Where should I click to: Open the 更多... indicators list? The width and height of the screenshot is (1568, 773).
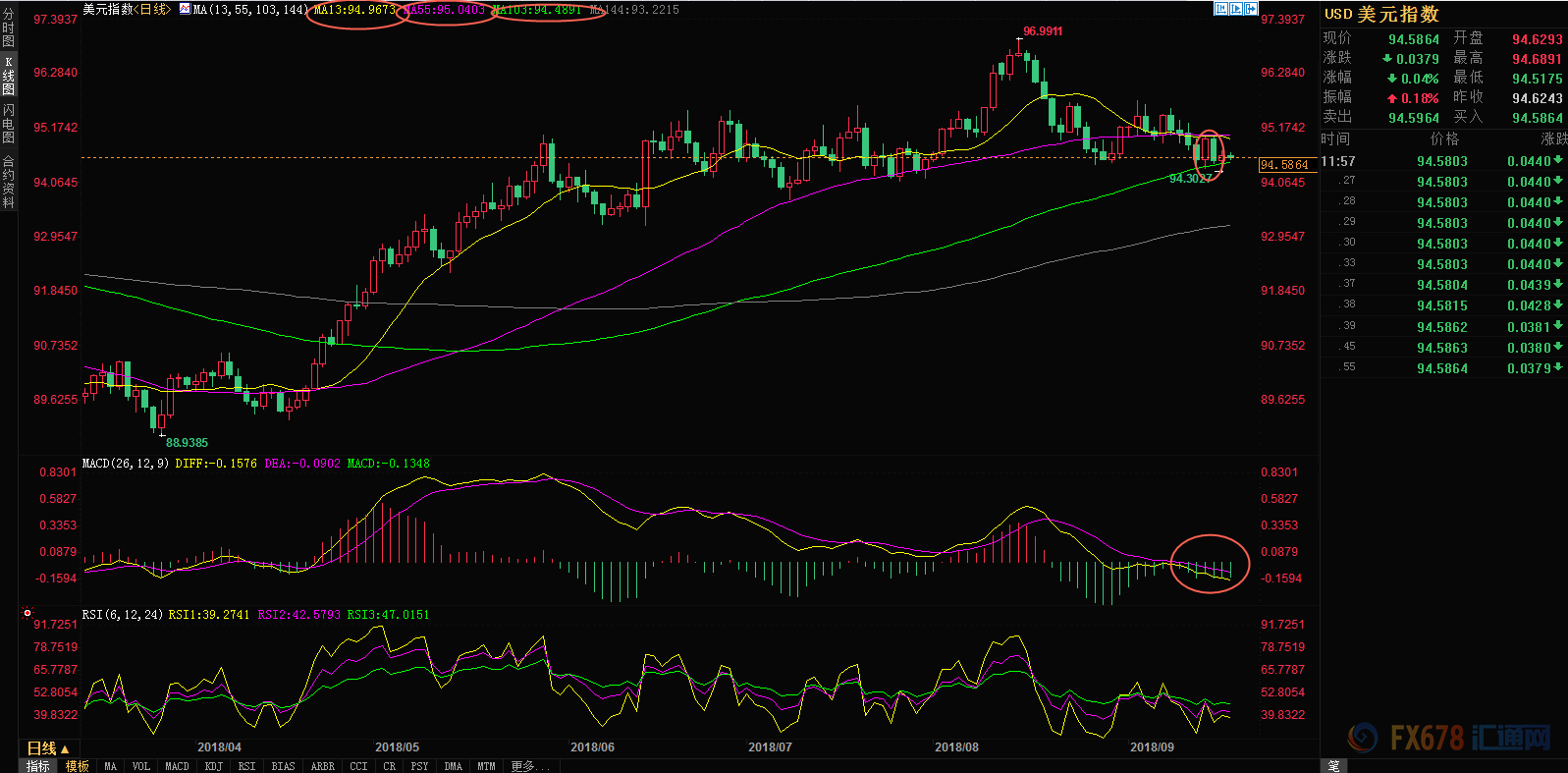[x=529, y=766]
